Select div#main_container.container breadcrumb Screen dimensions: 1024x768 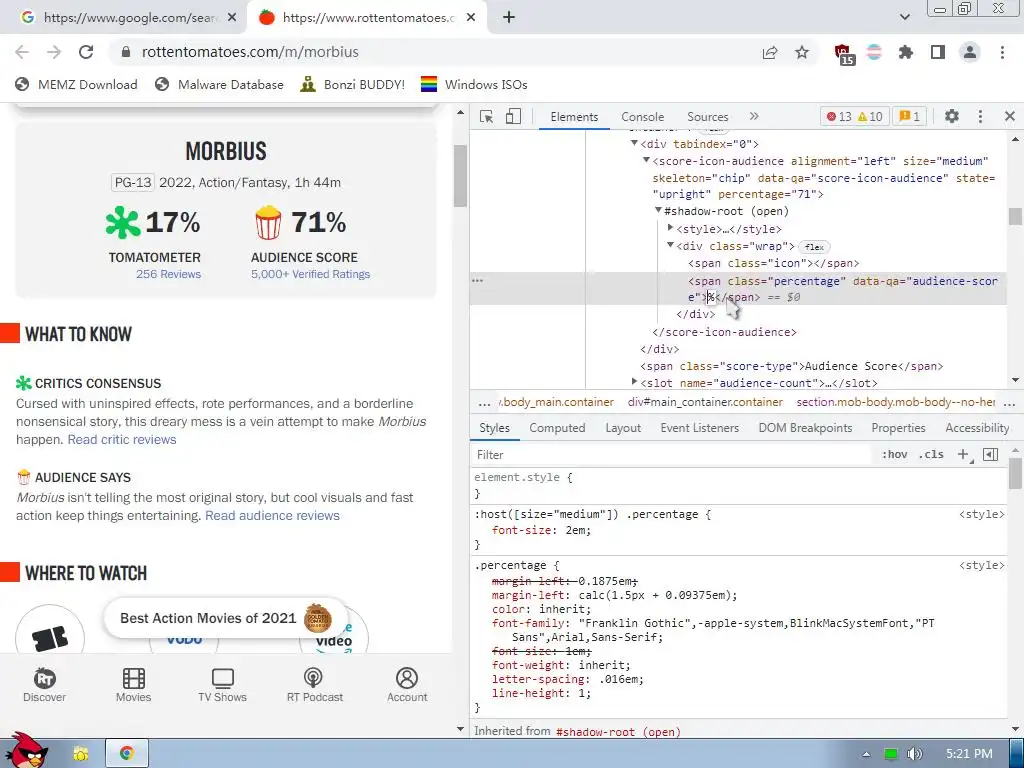705,402
